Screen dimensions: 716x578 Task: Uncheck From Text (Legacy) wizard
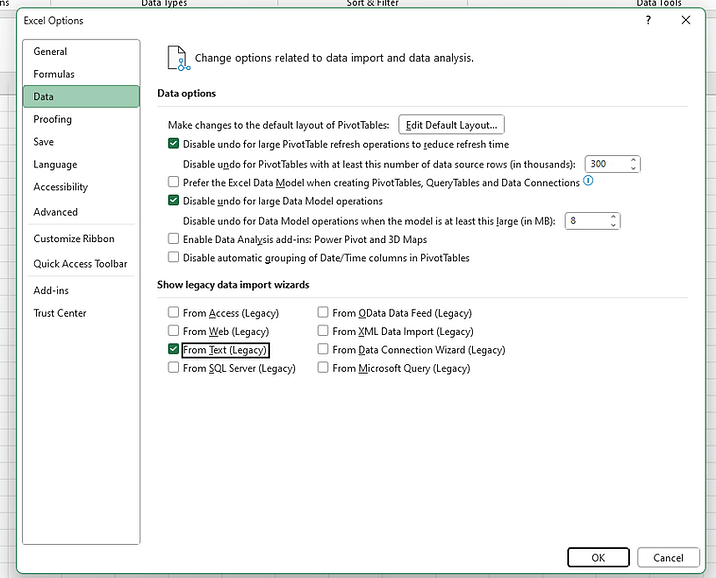[x=174, y=349]
